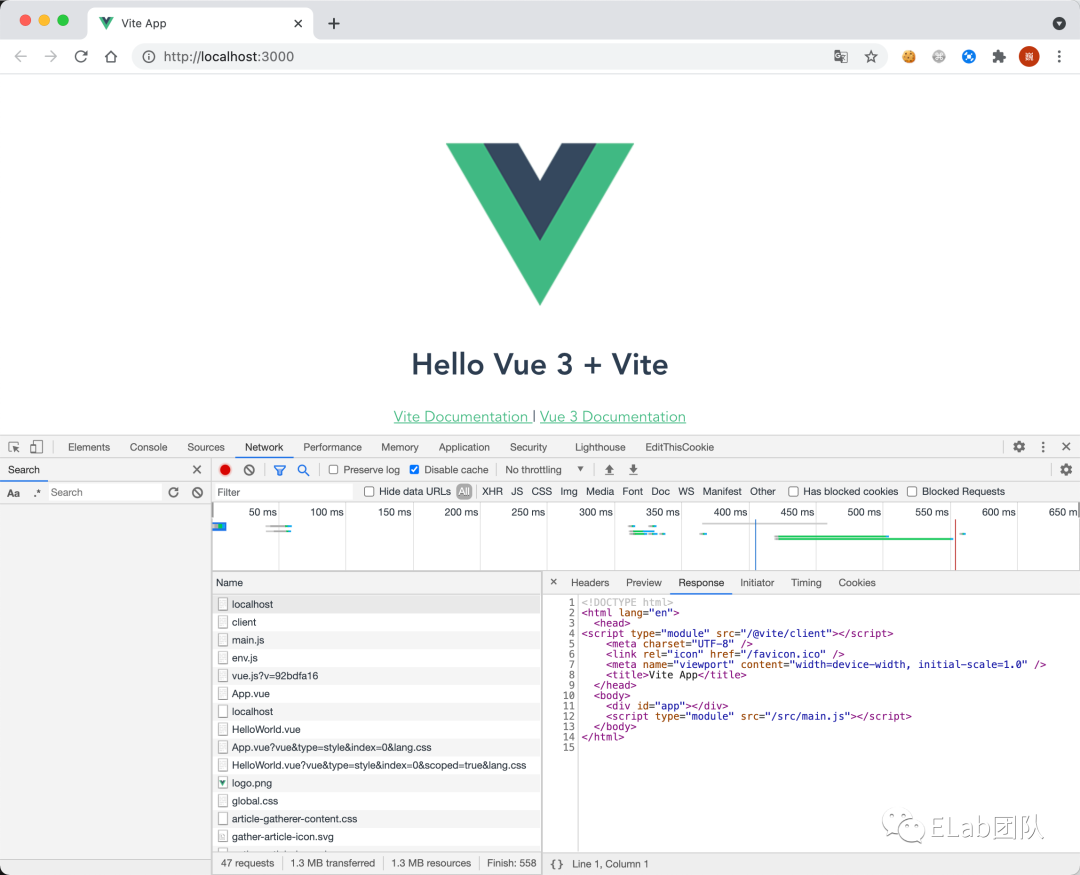Viewport: 1080px width, 875px height.
Task: Close the request details pane
Action: [554, 582]
